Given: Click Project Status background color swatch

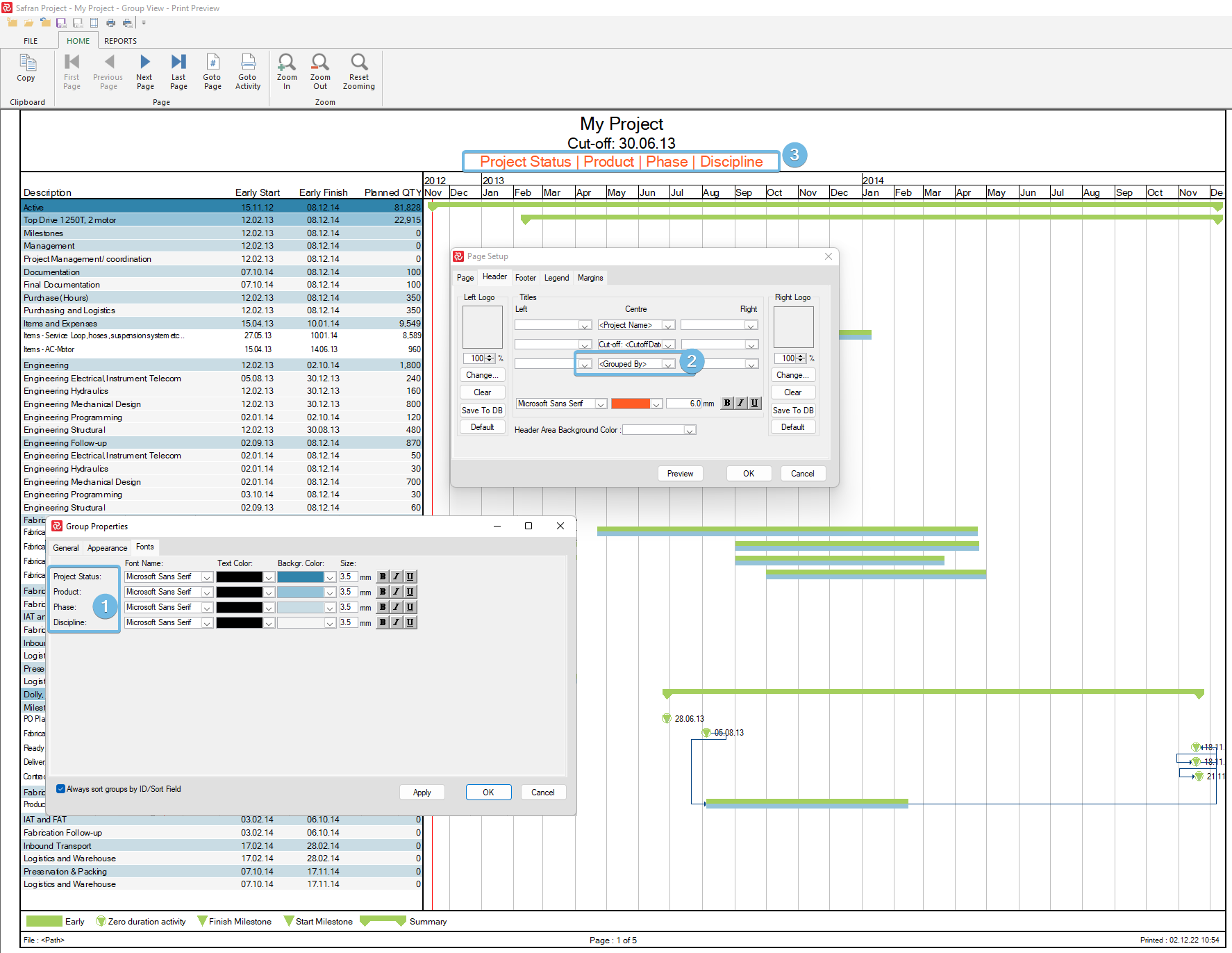Looking at the screenshot, I should click(300, 577).
